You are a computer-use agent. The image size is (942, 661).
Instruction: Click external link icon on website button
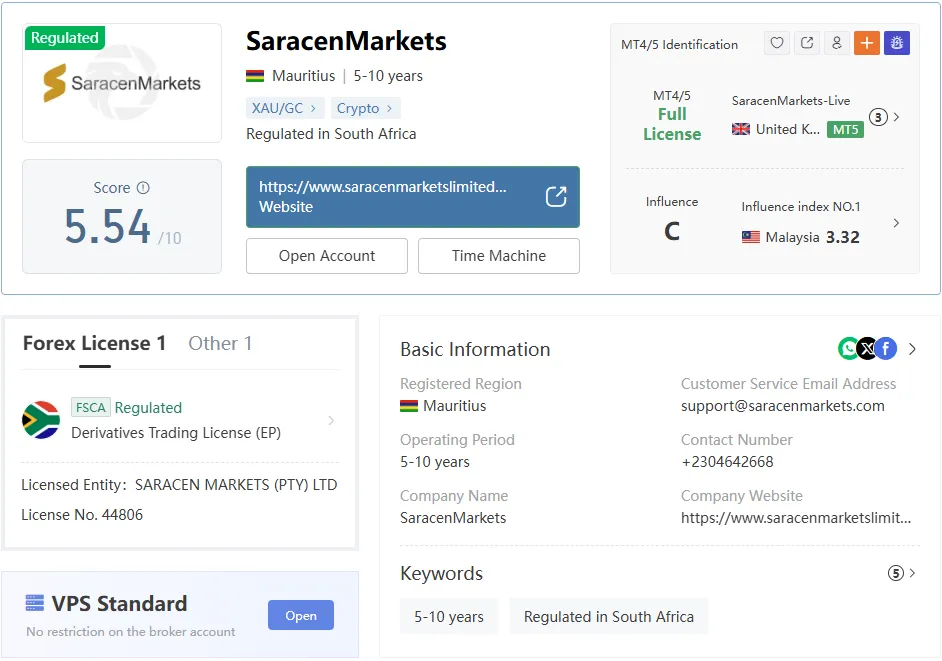(556, 196)
